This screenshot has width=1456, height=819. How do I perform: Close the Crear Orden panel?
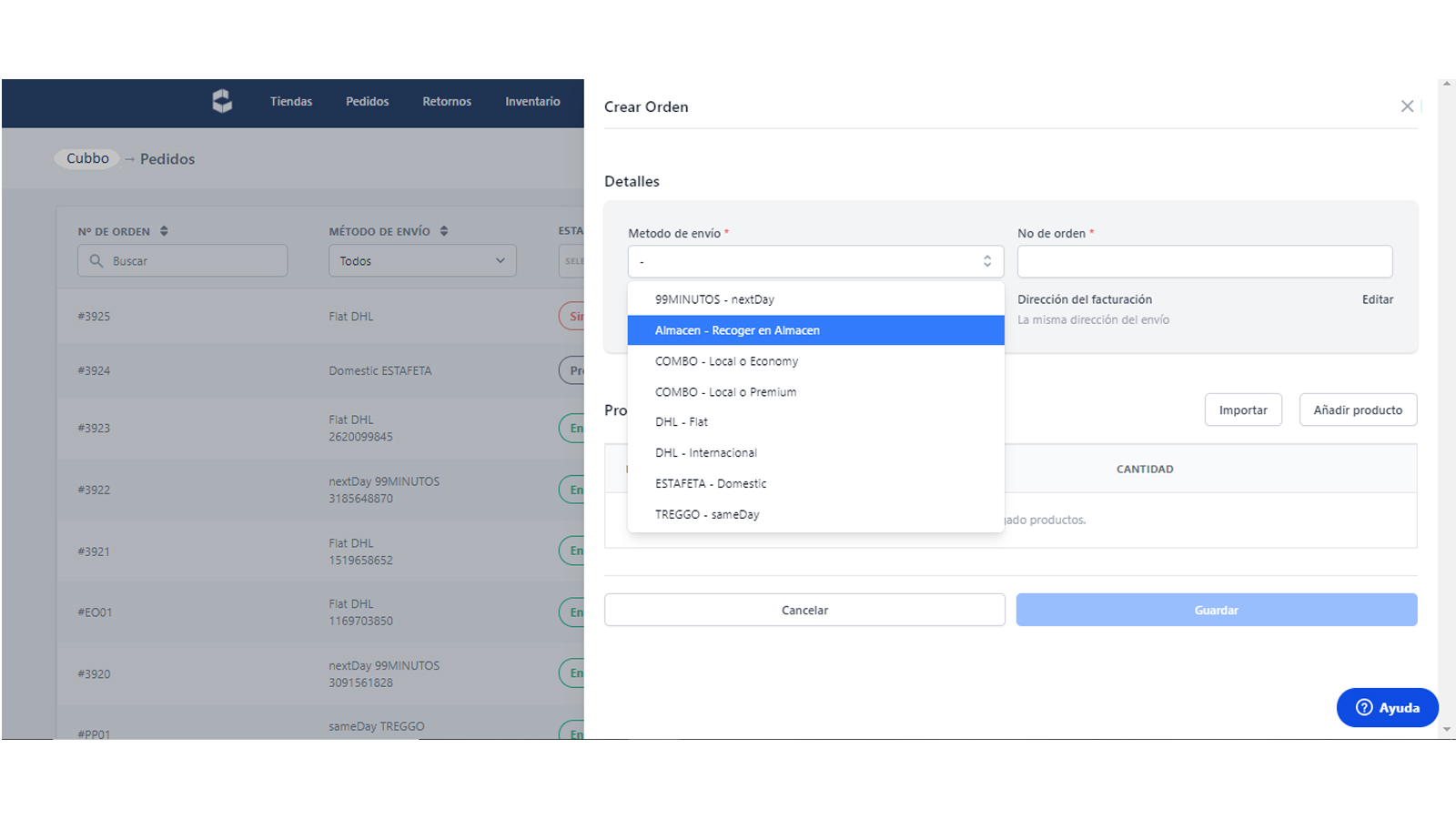1407,106
